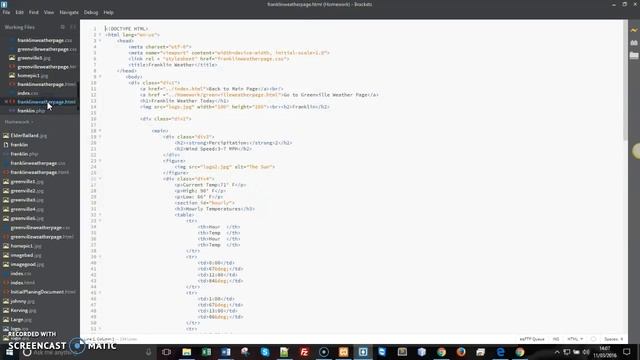The image size is (640, 360).
Task: Open Microsoft Edge from the taskbar
Action: [x=500, y=352]
